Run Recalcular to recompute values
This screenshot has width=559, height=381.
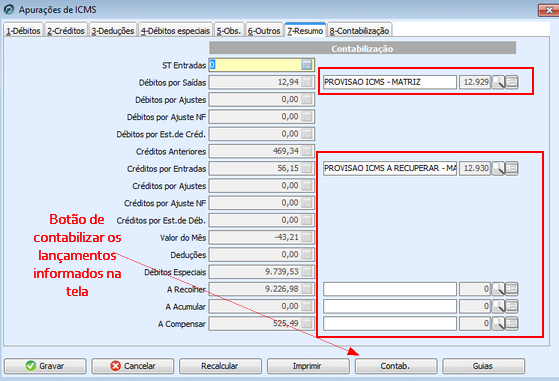point(220,366)
